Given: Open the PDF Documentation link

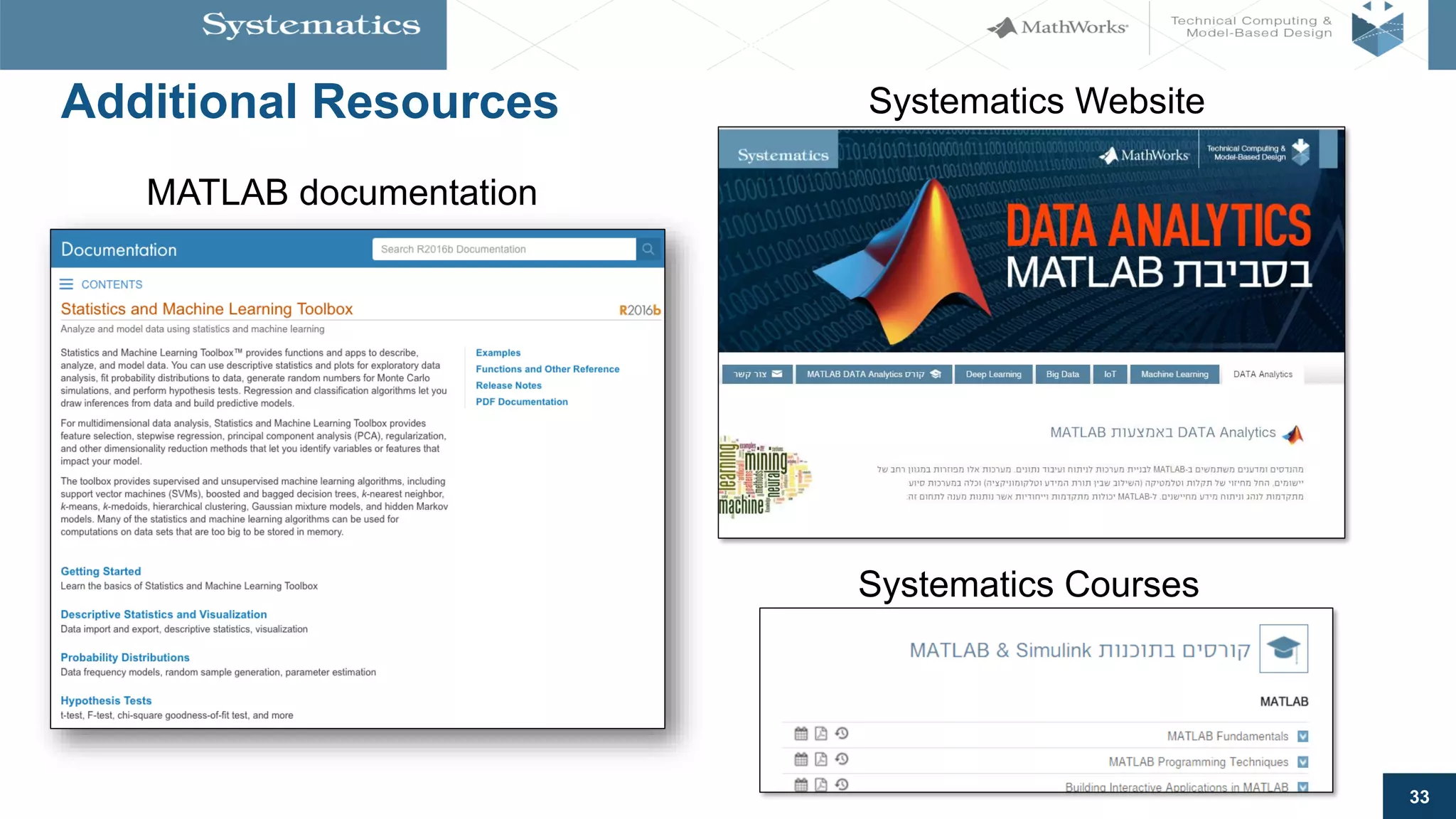Looking at the screenshot, I should click(x=522, y=402).
